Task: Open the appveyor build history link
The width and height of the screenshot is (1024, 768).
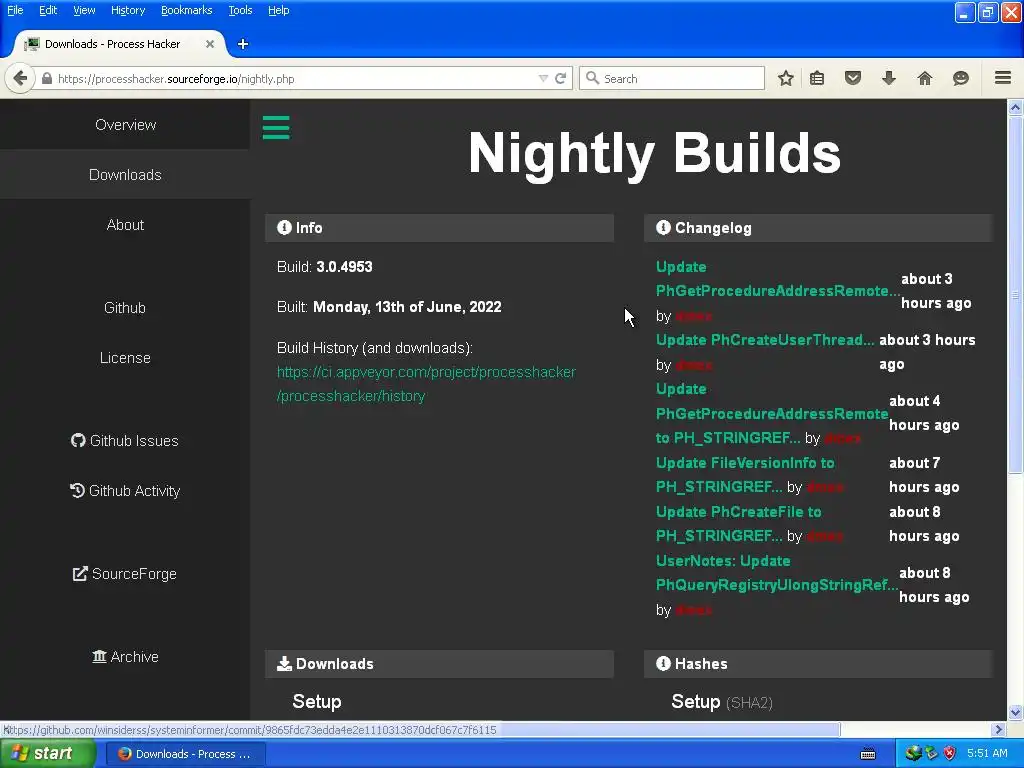Action: click(426, 384)
